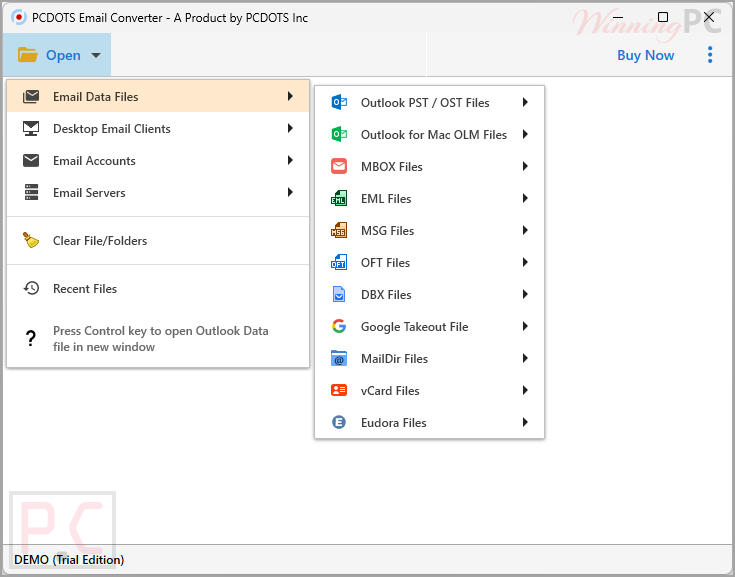Choose Email Accounts from the menu
This screenshot has width=735, height=577.
tap(158, 160)
